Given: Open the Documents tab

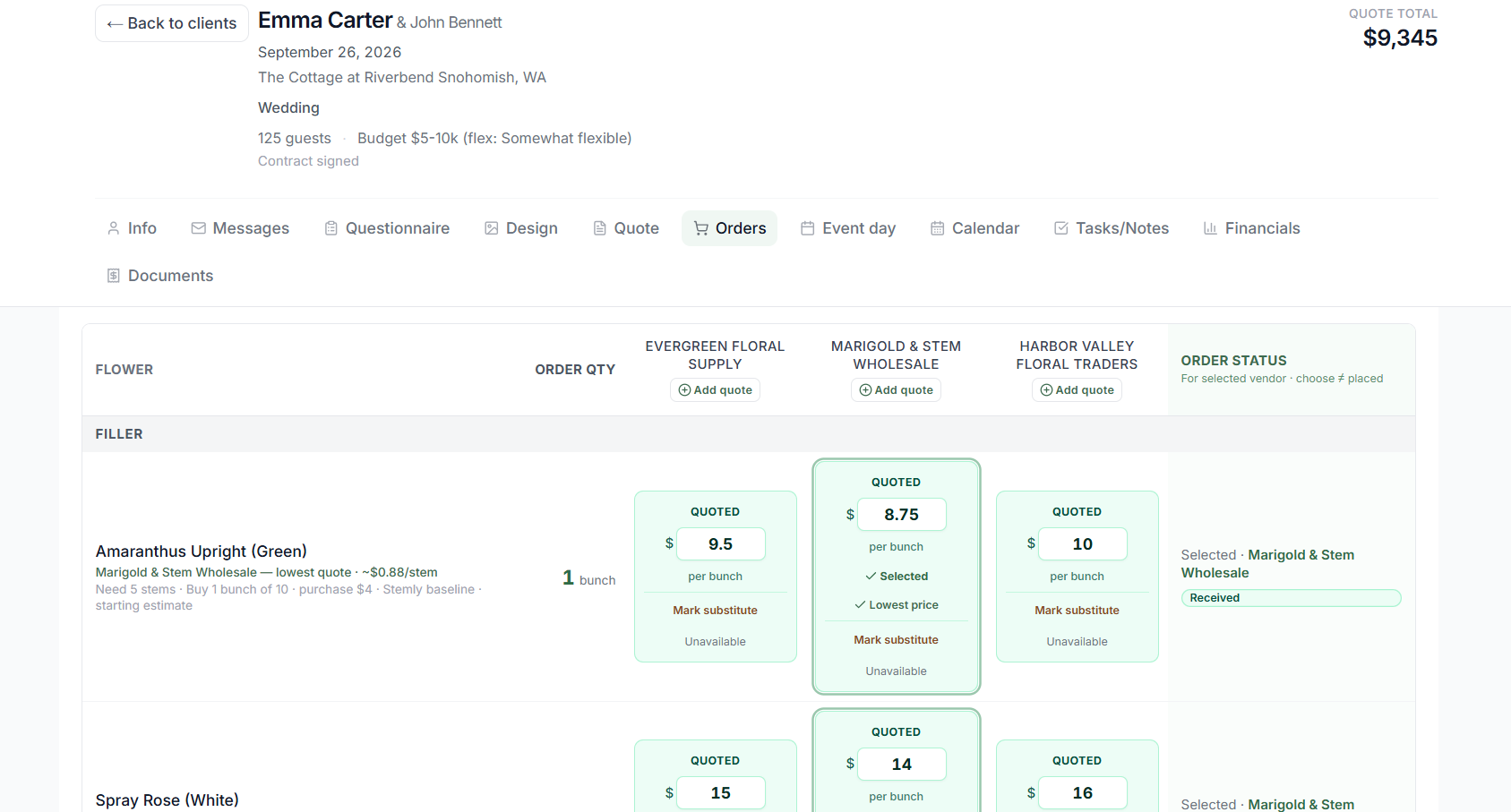Looking at the screenshot, I should tap(160, 276).
